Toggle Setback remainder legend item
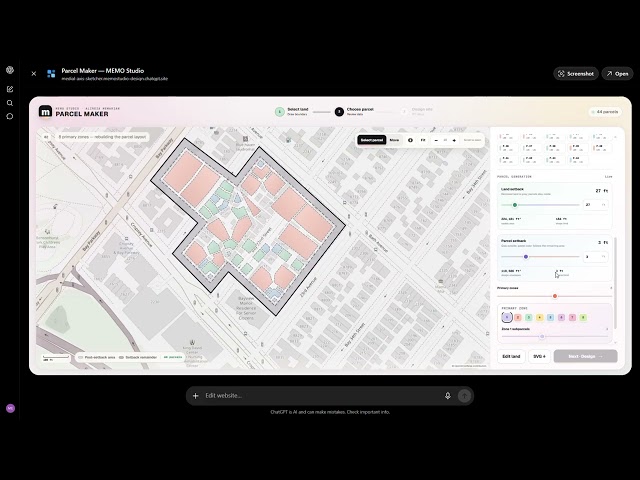The image size is (640, 480). coord(138,357)
